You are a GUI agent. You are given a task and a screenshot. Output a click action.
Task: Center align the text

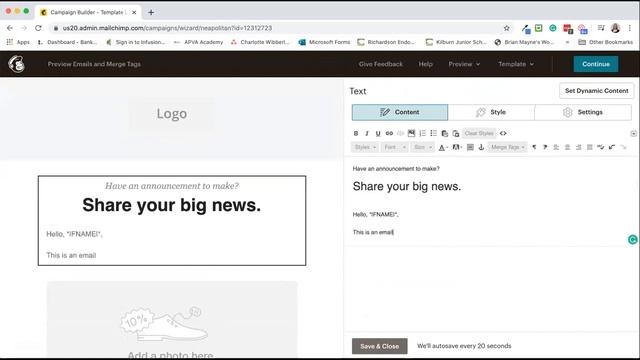pos(567,147)
